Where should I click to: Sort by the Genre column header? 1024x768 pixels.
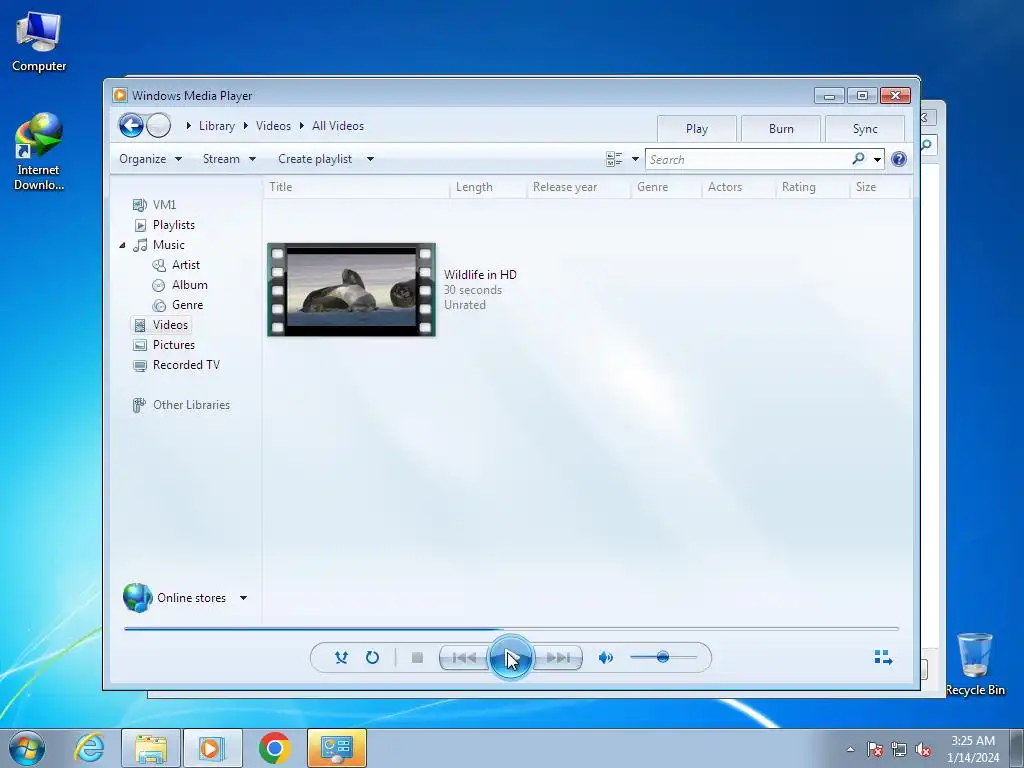pos(666,187)
